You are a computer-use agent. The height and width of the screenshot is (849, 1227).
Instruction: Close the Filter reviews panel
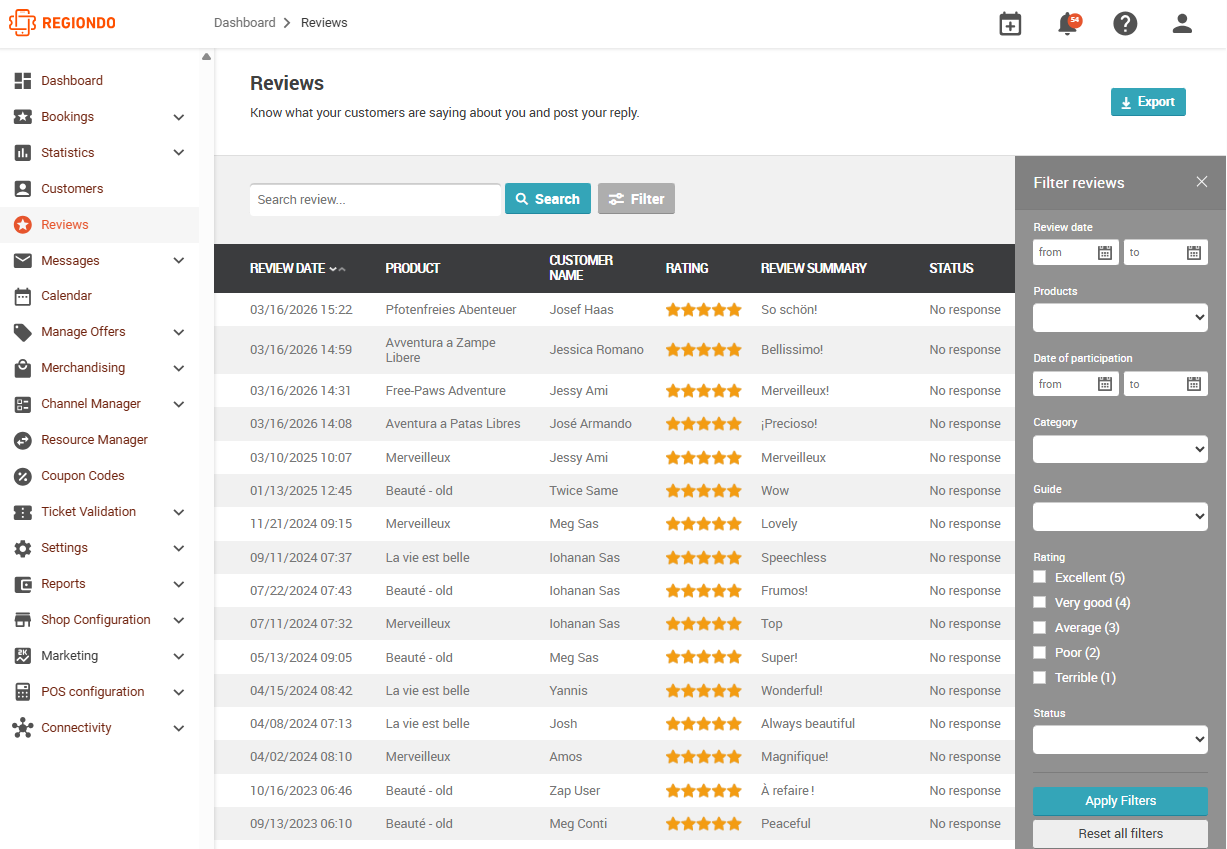coord(1202,182)
